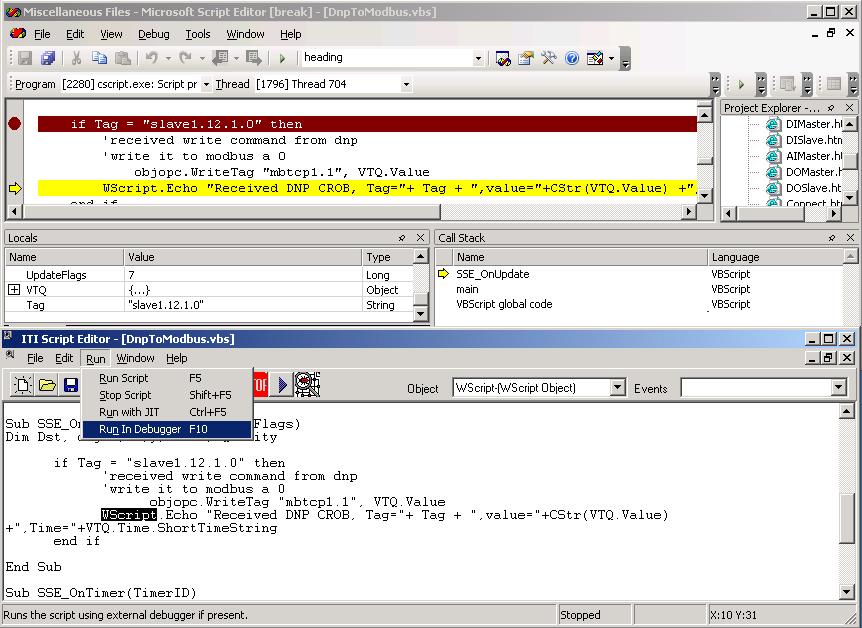This screenshot has width=862, height=628.
Task: Expand the VTQ object in Locals
Action: [x=14, y=290]
